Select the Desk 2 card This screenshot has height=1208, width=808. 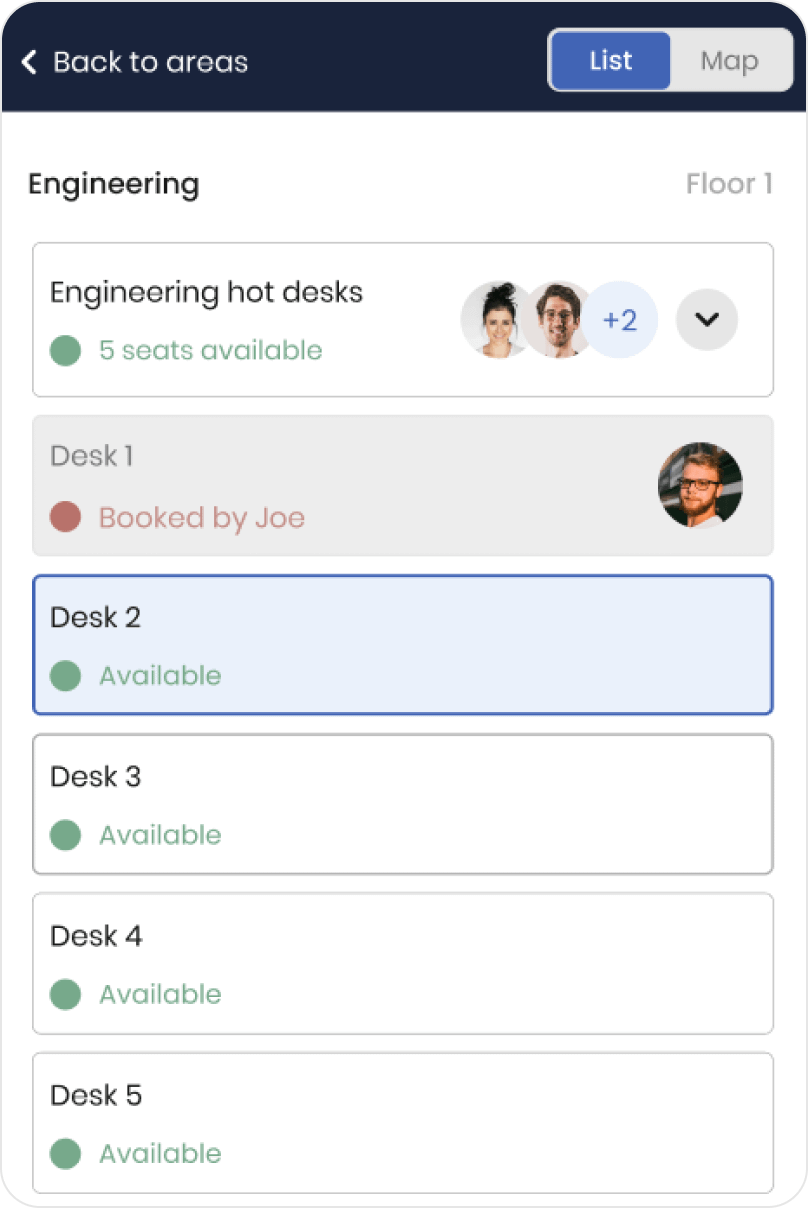(403, 645)
